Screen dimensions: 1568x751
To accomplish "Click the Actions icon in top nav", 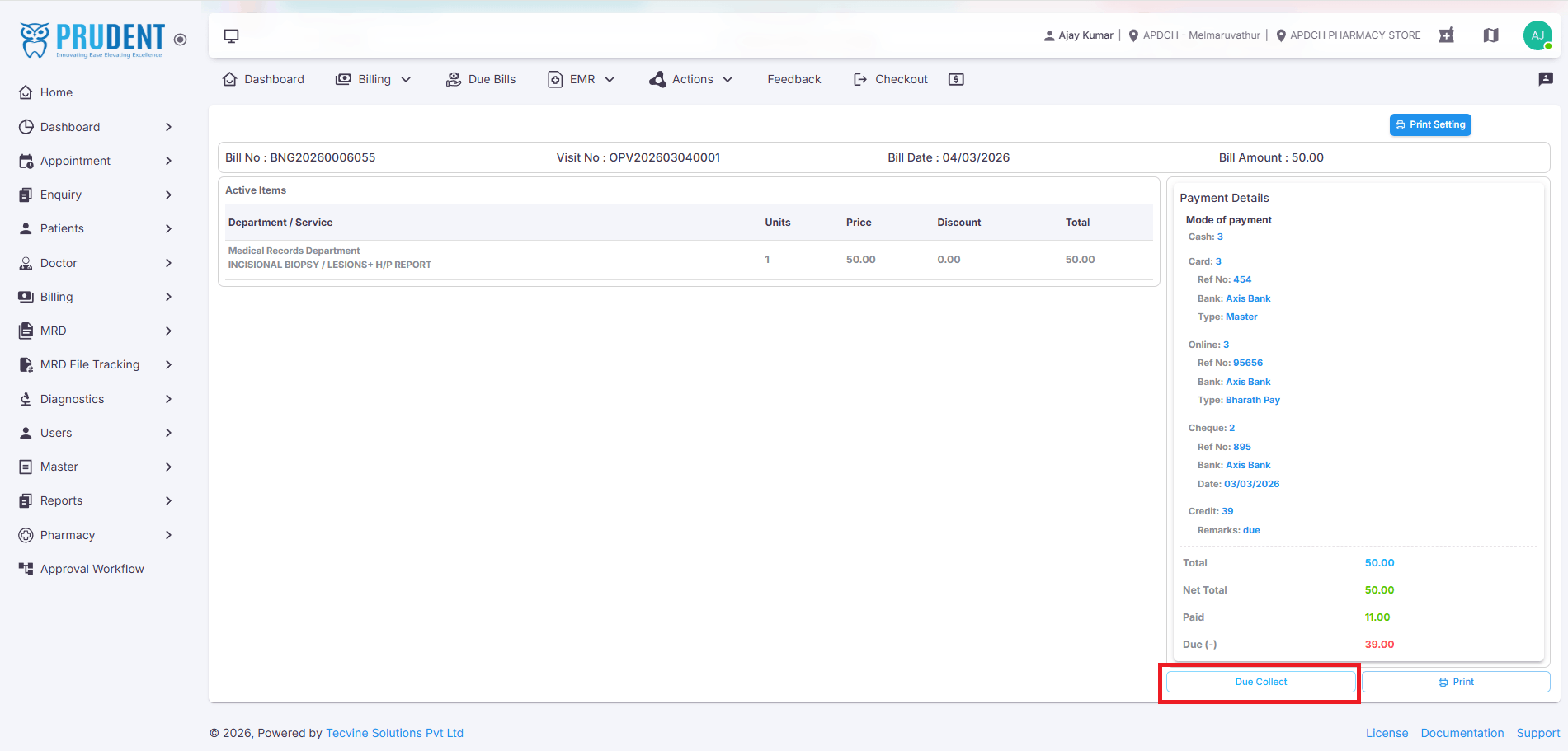I will pos(657,79).
